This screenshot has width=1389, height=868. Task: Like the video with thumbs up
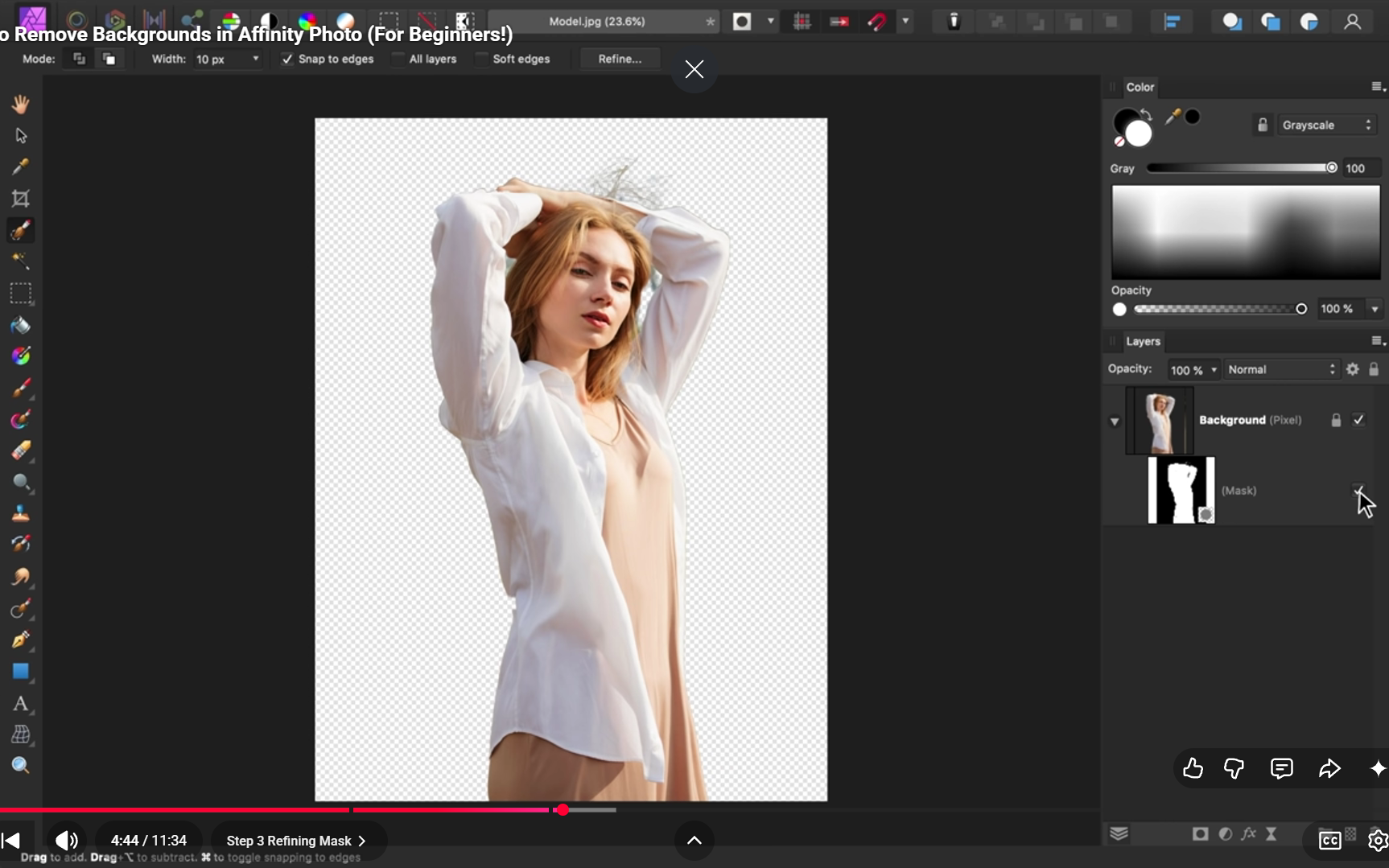pos(1193,769)
